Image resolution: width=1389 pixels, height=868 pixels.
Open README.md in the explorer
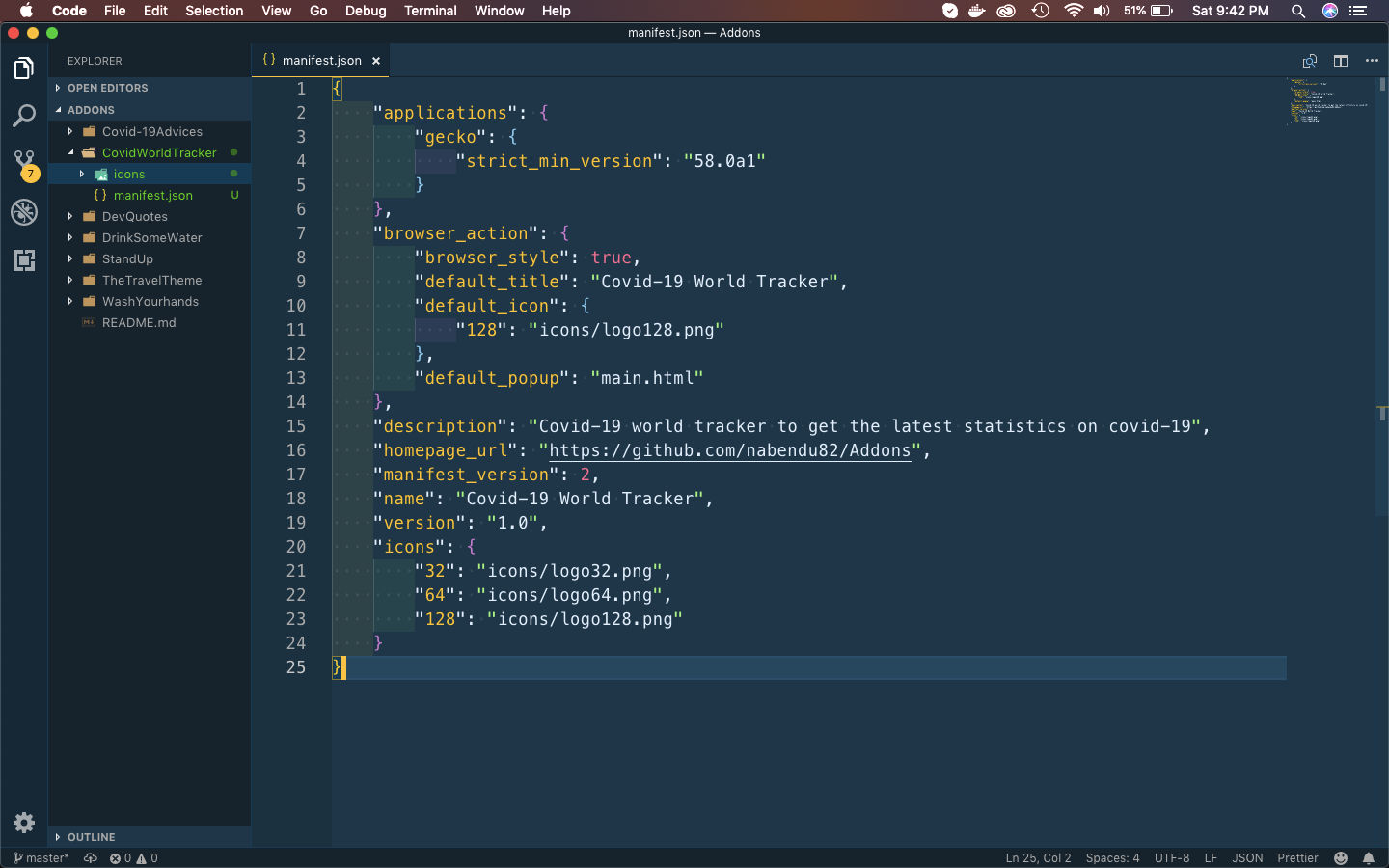pyautogui.click(x=150, y=323)
